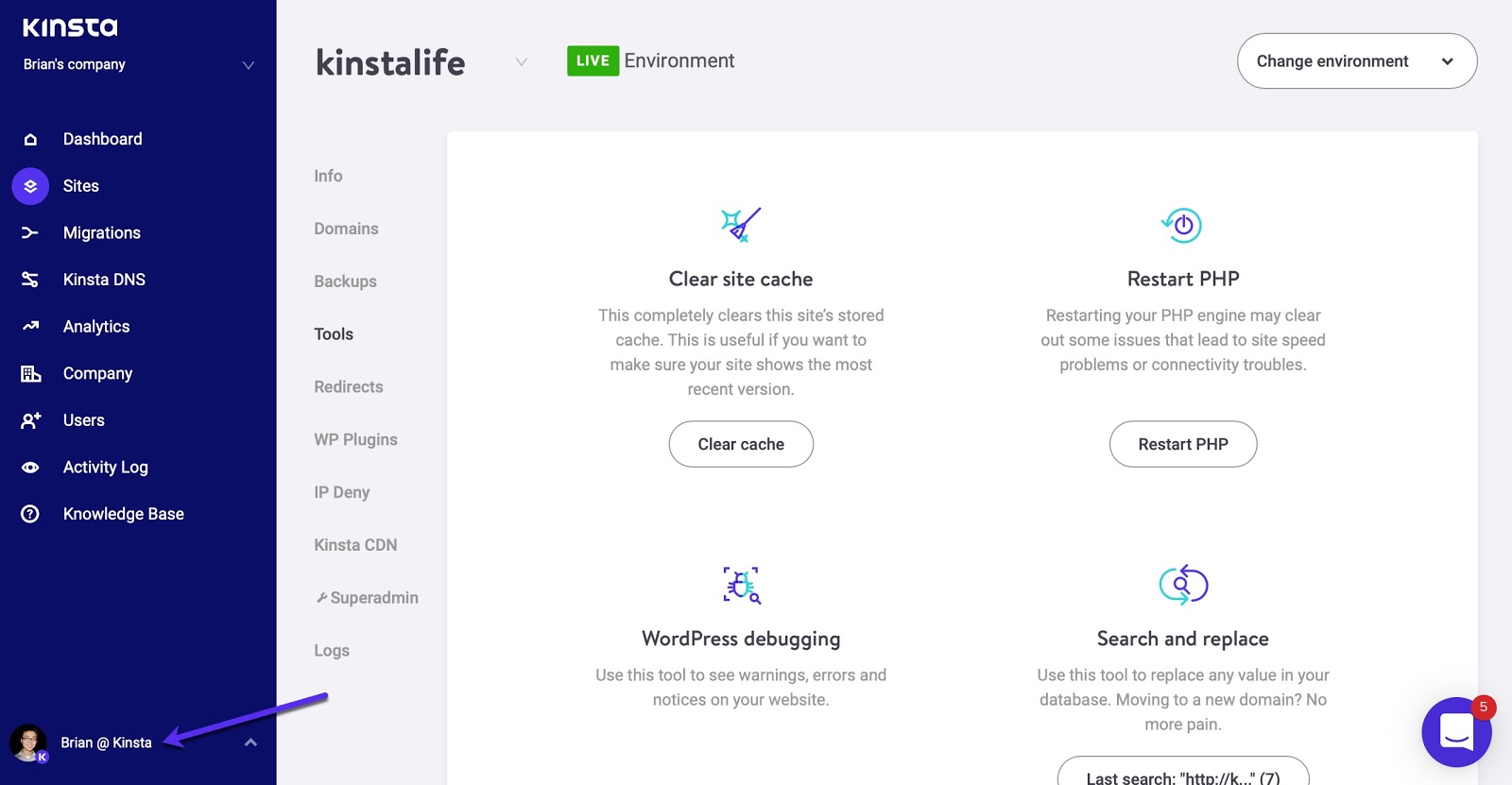Click the WordPress debugging bug icon
Viewport: 1512px width, 785px height.
(741, 585)
